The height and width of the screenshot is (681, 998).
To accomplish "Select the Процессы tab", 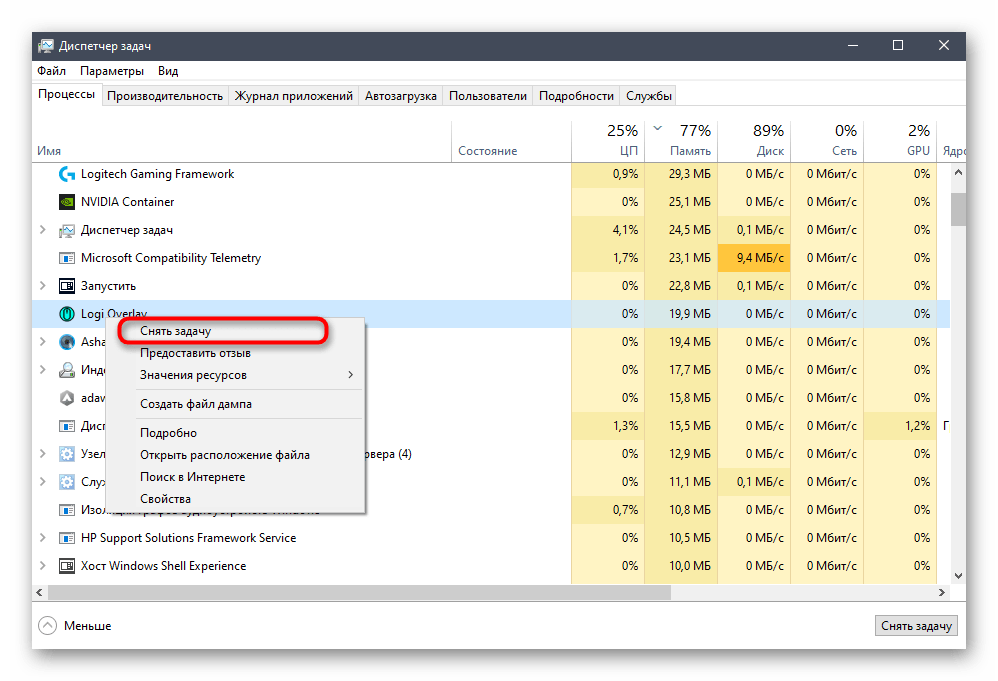I will 66,94.
